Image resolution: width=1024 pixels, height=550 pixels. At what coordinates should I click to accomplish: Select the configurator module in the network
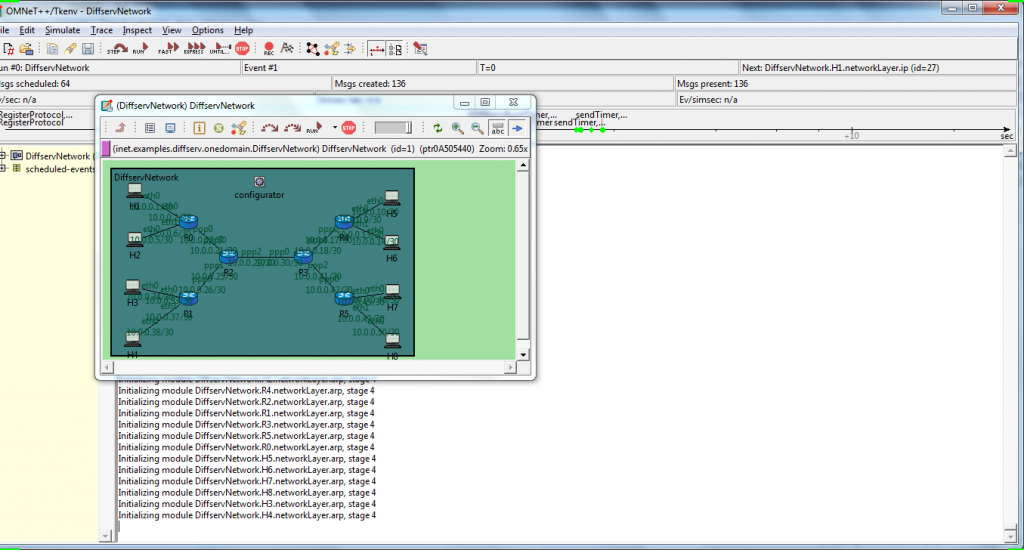pos(259,181)
